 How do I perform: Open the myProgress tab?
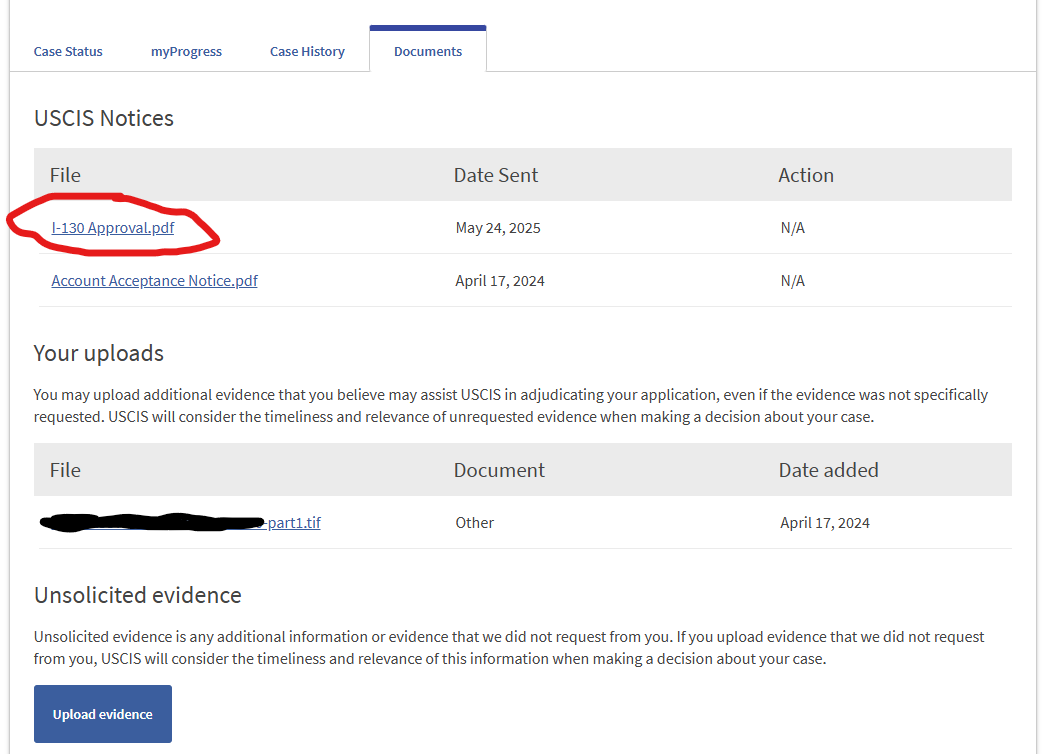(x=186, y=51)
